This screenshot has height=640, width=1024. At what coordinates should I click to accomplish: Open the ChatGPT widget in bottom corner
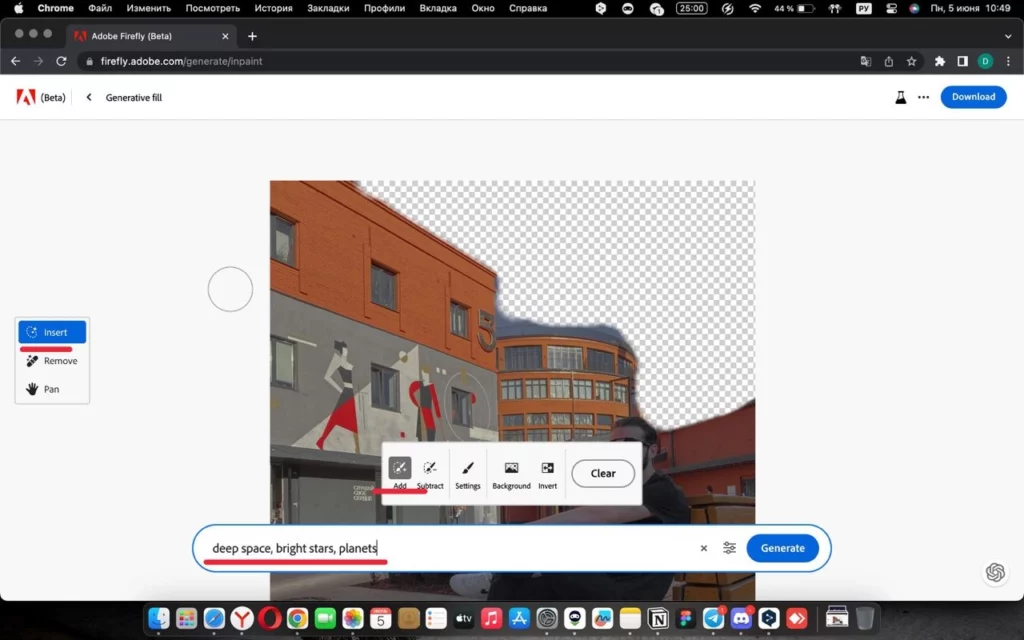pos(995,572)
